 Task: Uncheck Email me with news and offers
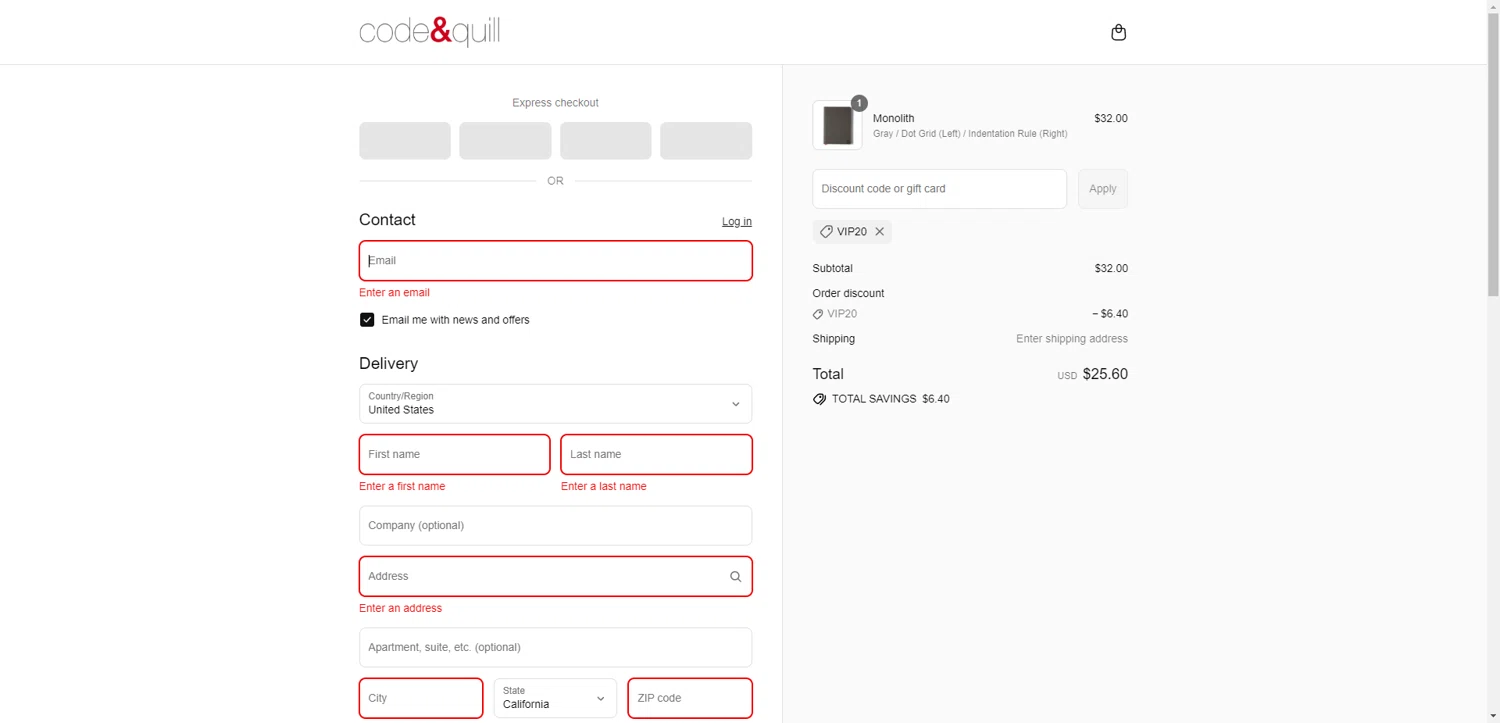point(367,320)
